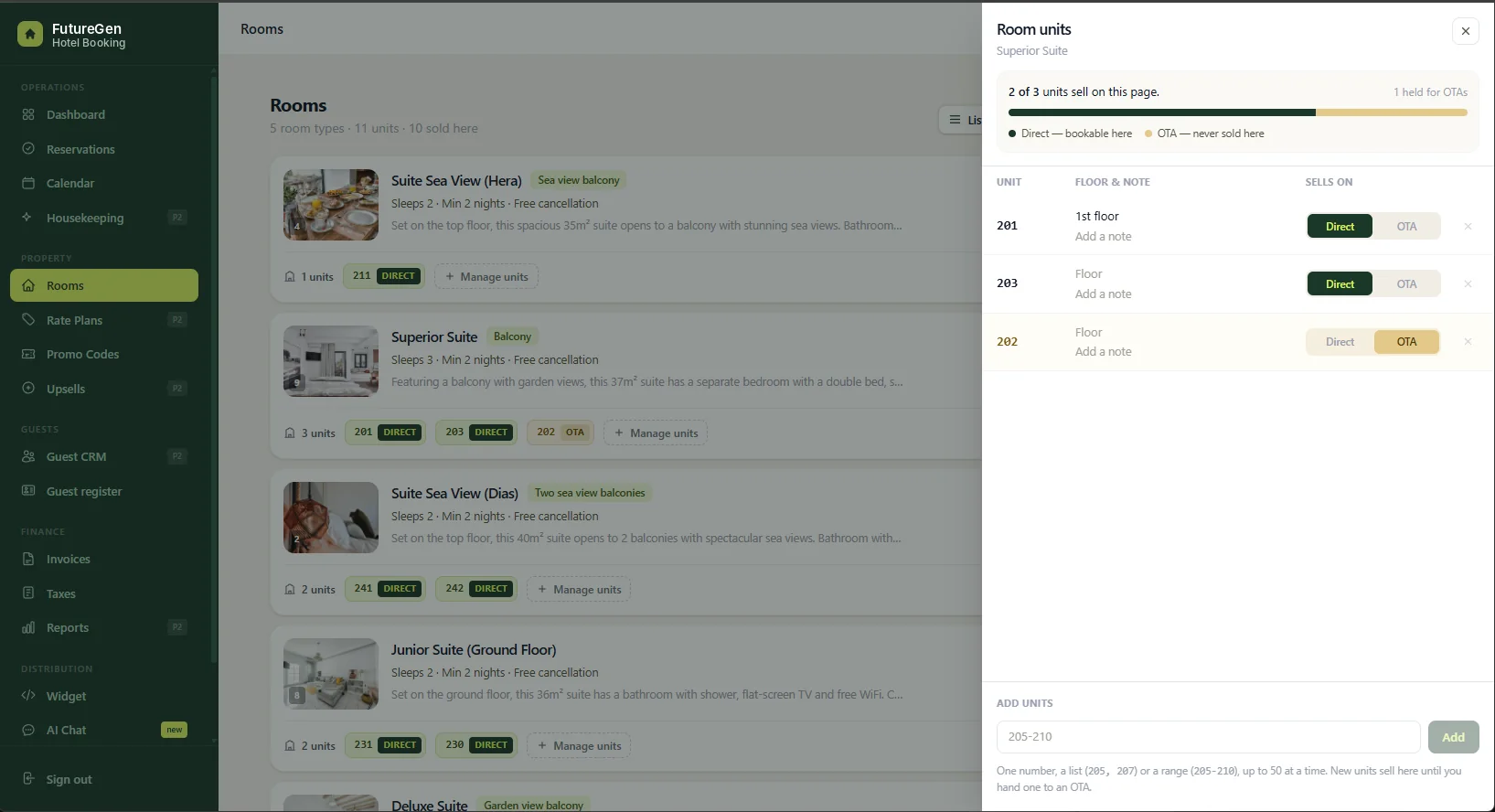
Task: Click the Reports bar chart icon
Action: (28, 627)
